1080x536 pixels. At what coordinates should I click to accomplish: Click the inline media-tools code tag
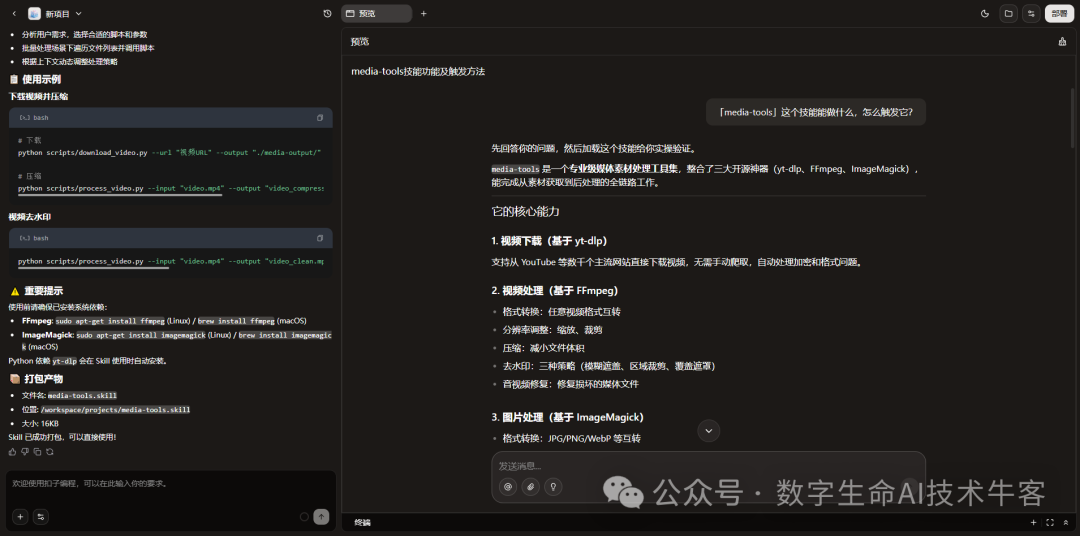pos(515,169)
